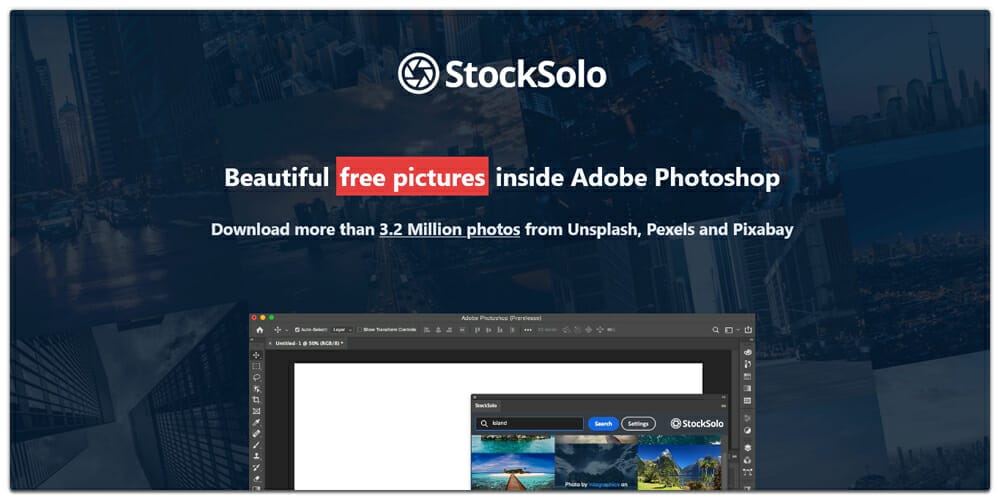Click the Share icon in the options bar

pyautogui.click(x=748, y=330)
